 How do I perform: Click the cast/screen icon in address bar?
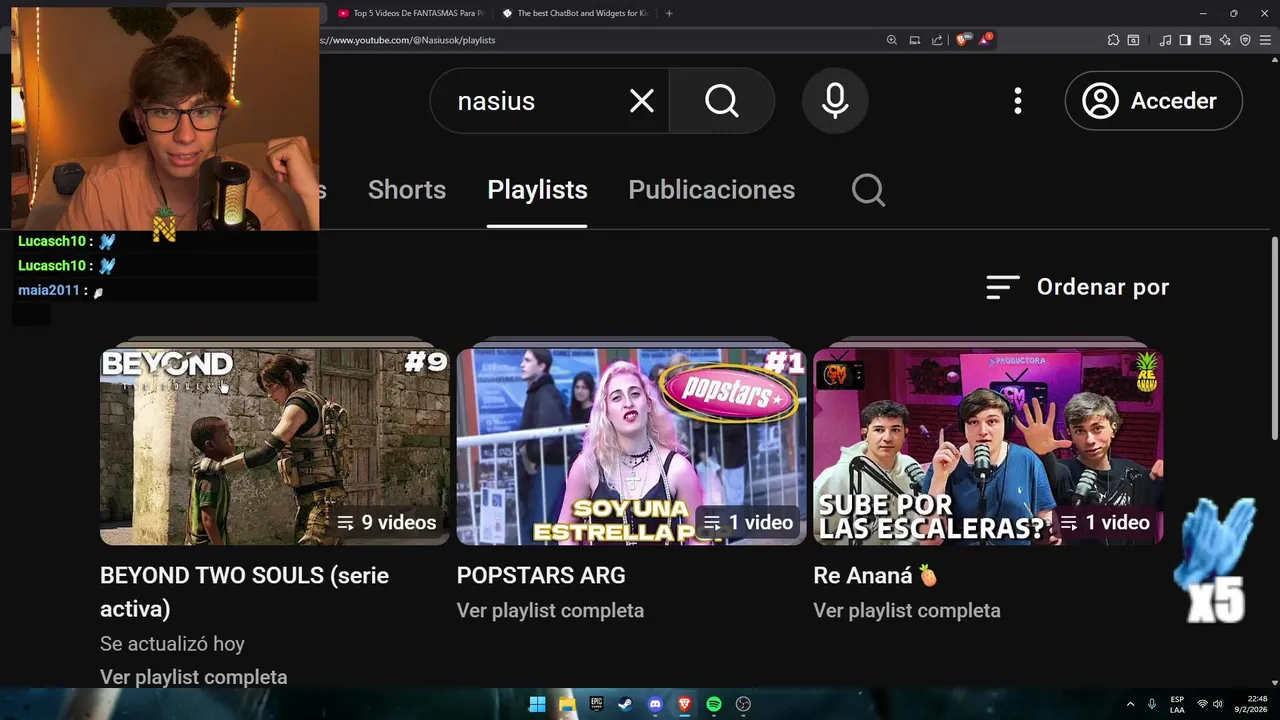coord(914,40)
